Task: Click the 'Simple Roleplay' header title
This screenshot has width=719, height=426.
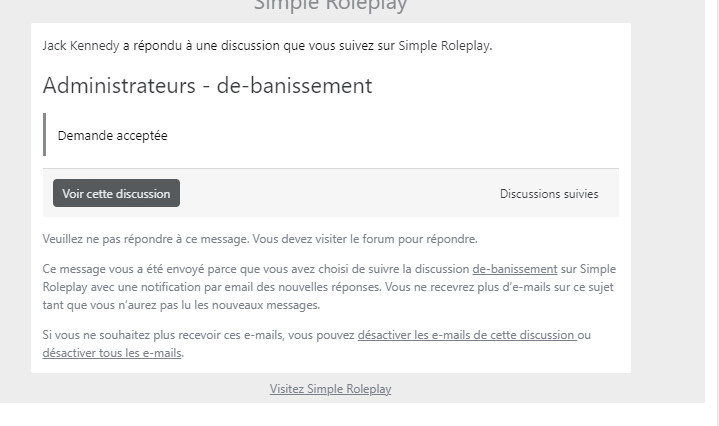Action: tap(330, 6)
